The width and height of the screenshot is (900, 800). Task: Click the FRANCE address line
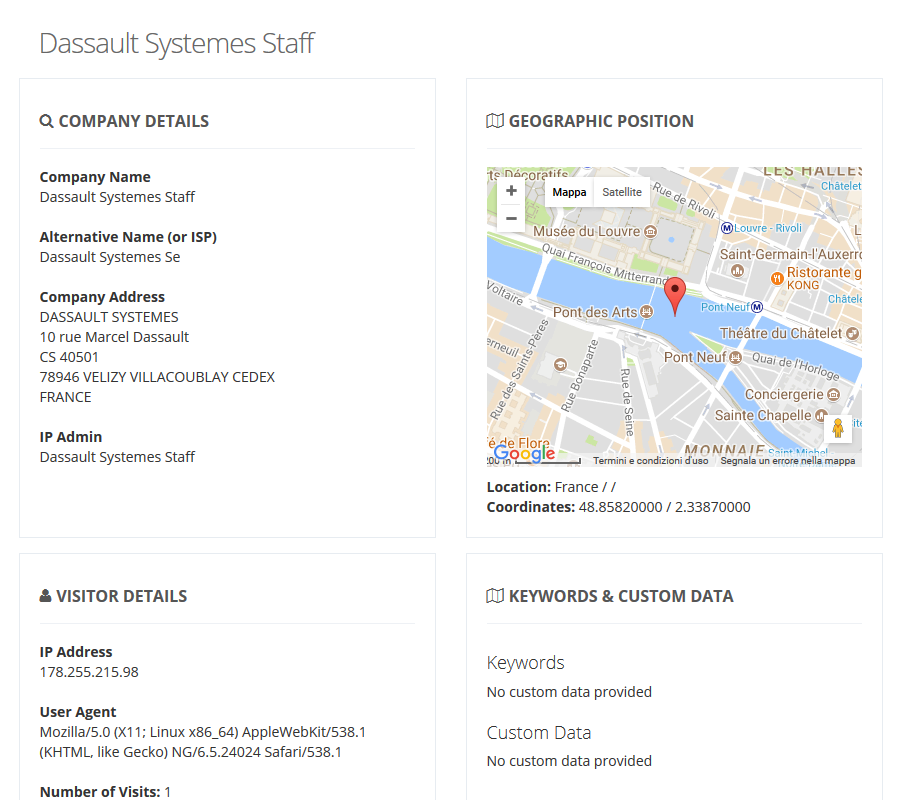coord(65,397)
